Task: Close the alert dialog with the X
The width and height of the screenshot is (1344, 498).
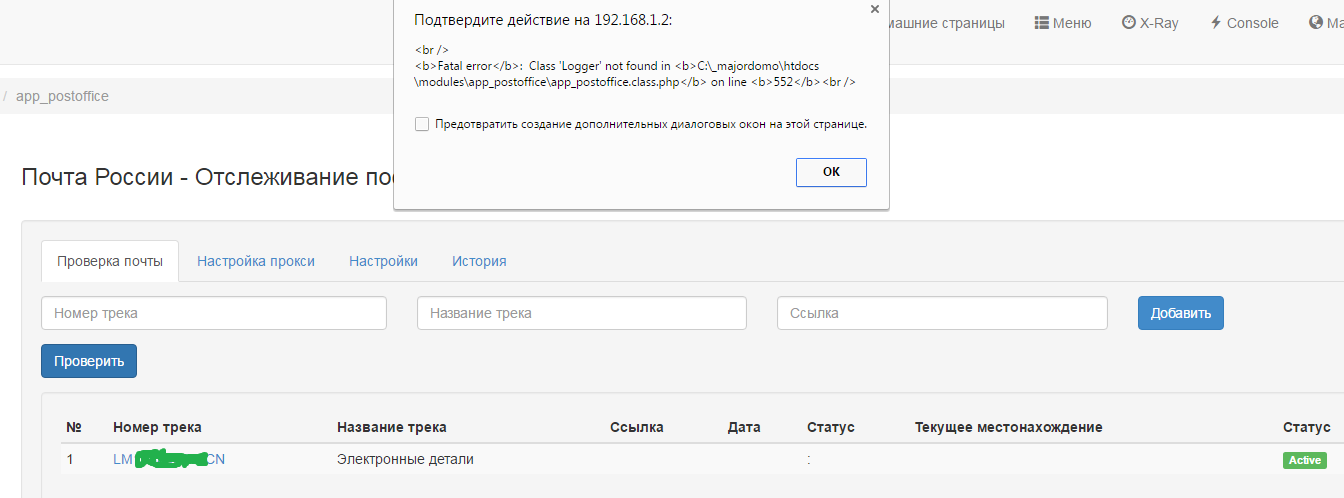Action: 875,9
